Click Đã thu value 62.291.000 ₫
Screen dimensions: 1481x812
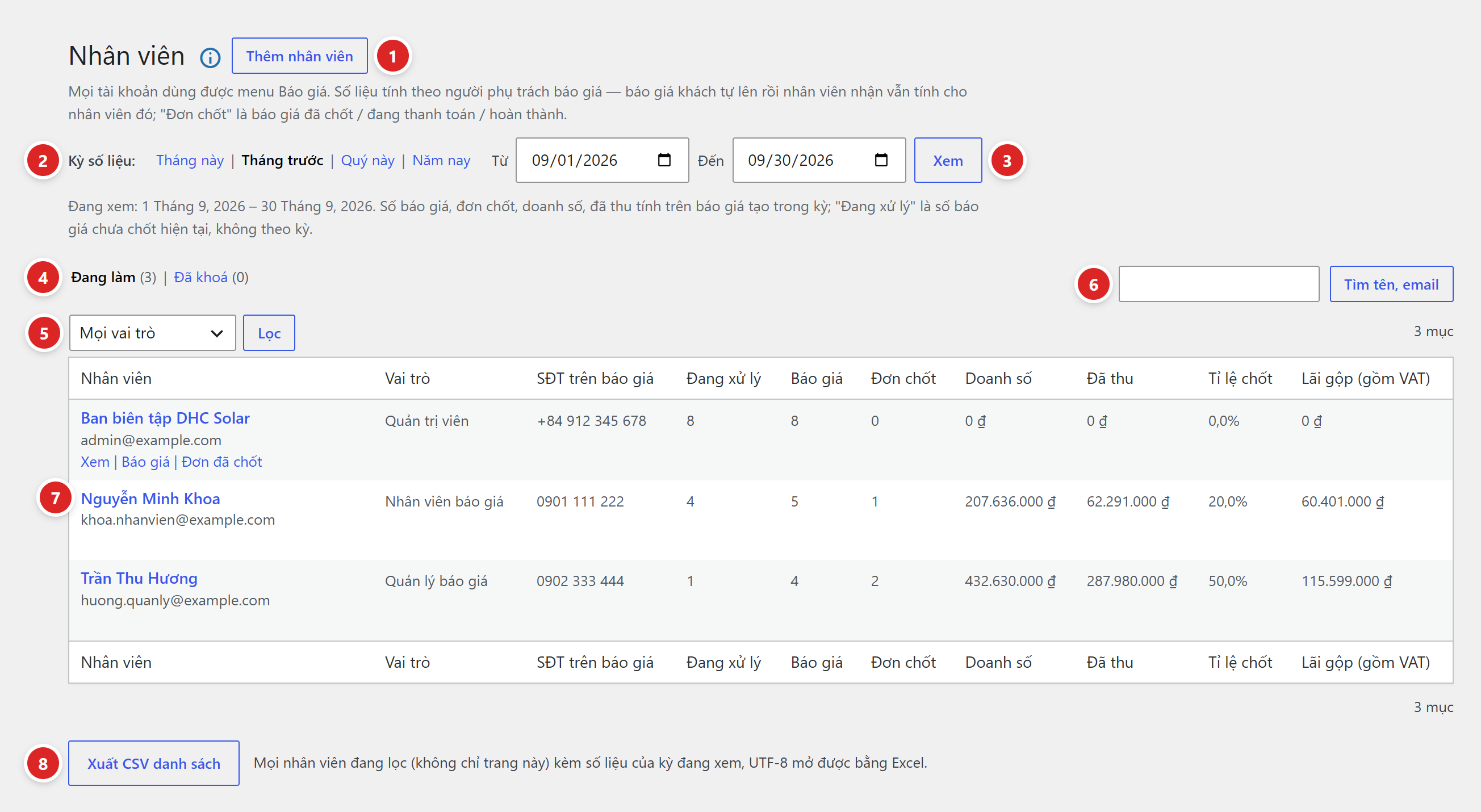tap(1127, 501)
